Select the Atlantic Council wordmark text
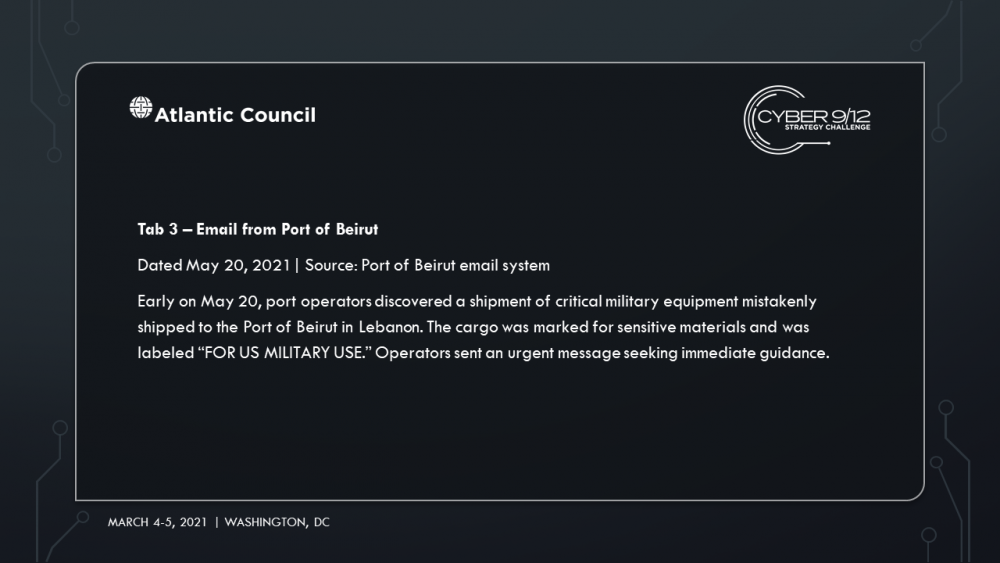The image size is (1000, 563). pos(235,115)
